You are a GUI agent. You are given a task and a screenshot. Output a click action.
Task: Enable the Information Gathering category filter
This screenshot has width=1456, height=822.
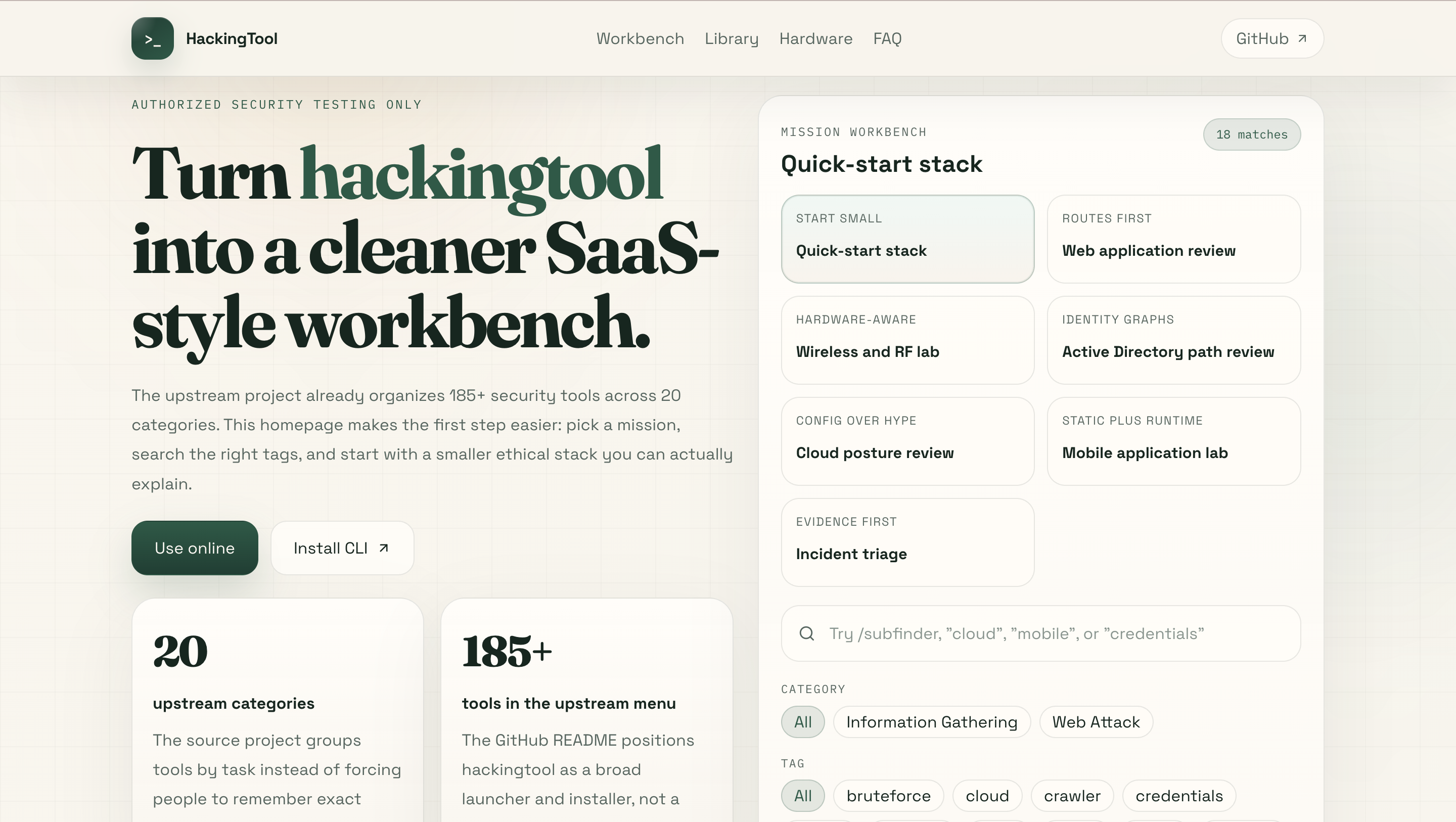(x=931, y=722)
